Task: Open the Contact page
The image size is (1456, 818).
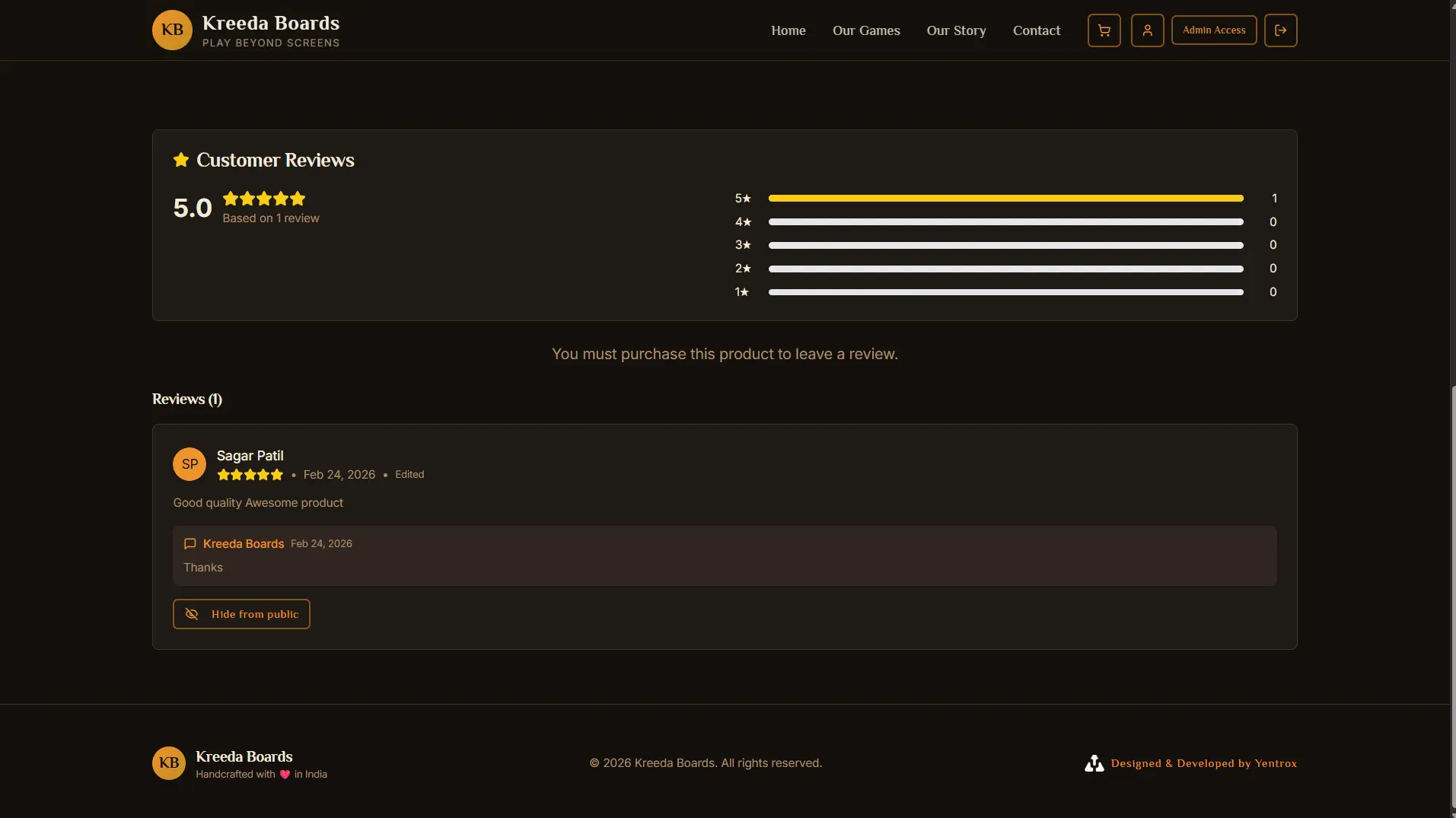Action: [1036, 30]
